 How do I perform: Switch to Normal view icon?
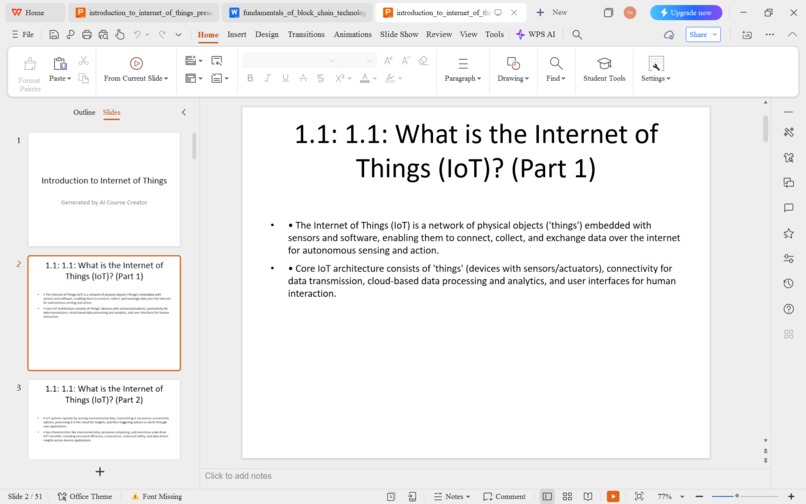547,496
